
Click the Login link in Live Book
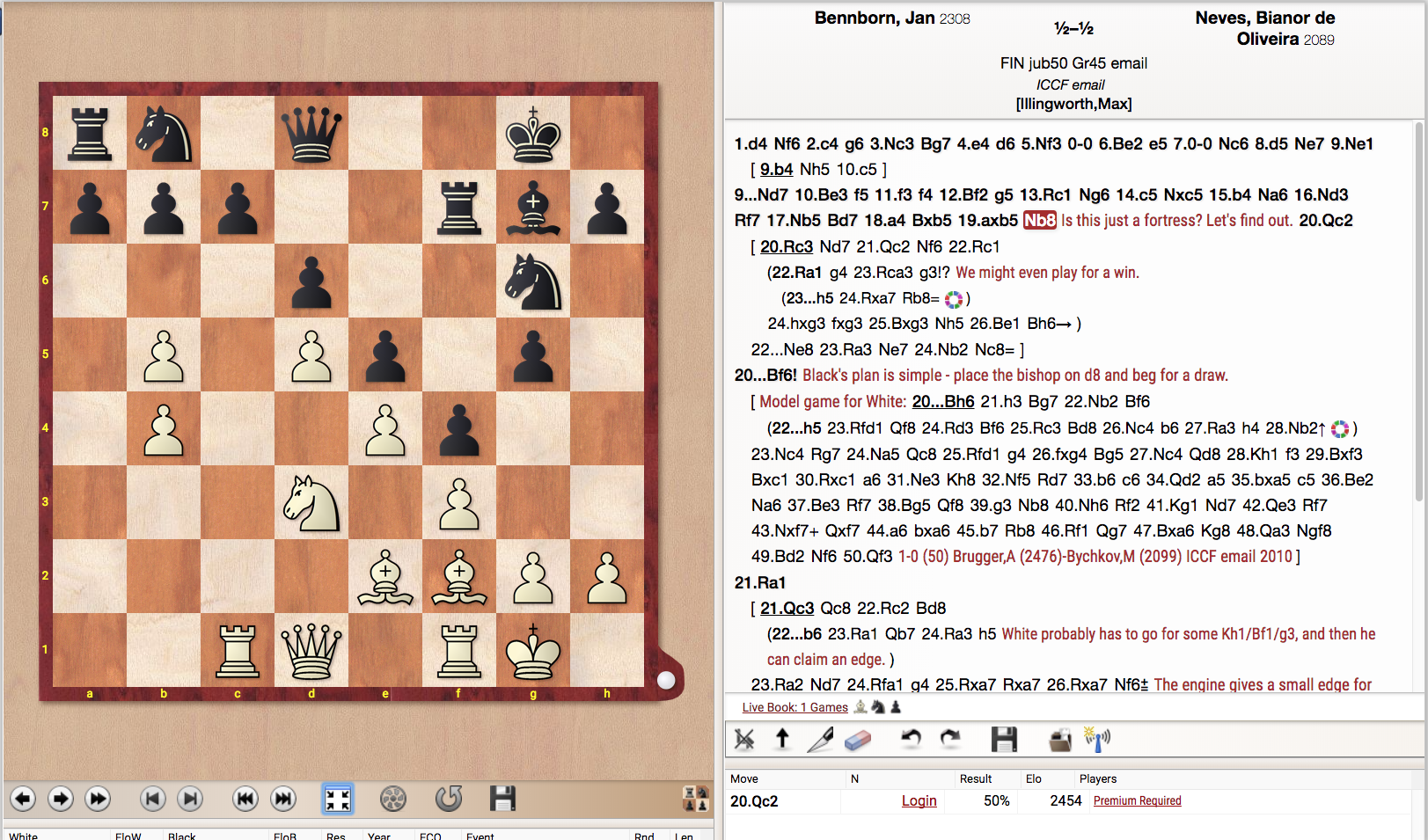click(919, 800)
